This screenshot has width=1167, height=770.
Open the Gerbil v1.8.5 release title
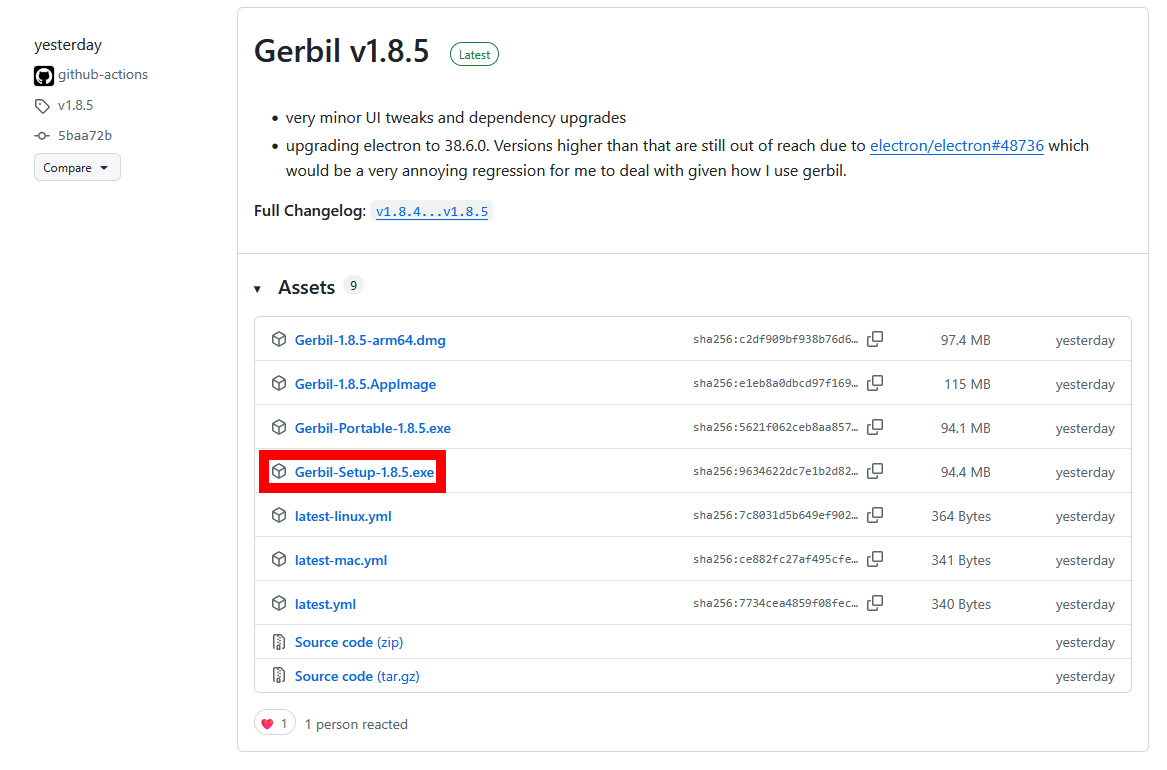coord(342,51)
